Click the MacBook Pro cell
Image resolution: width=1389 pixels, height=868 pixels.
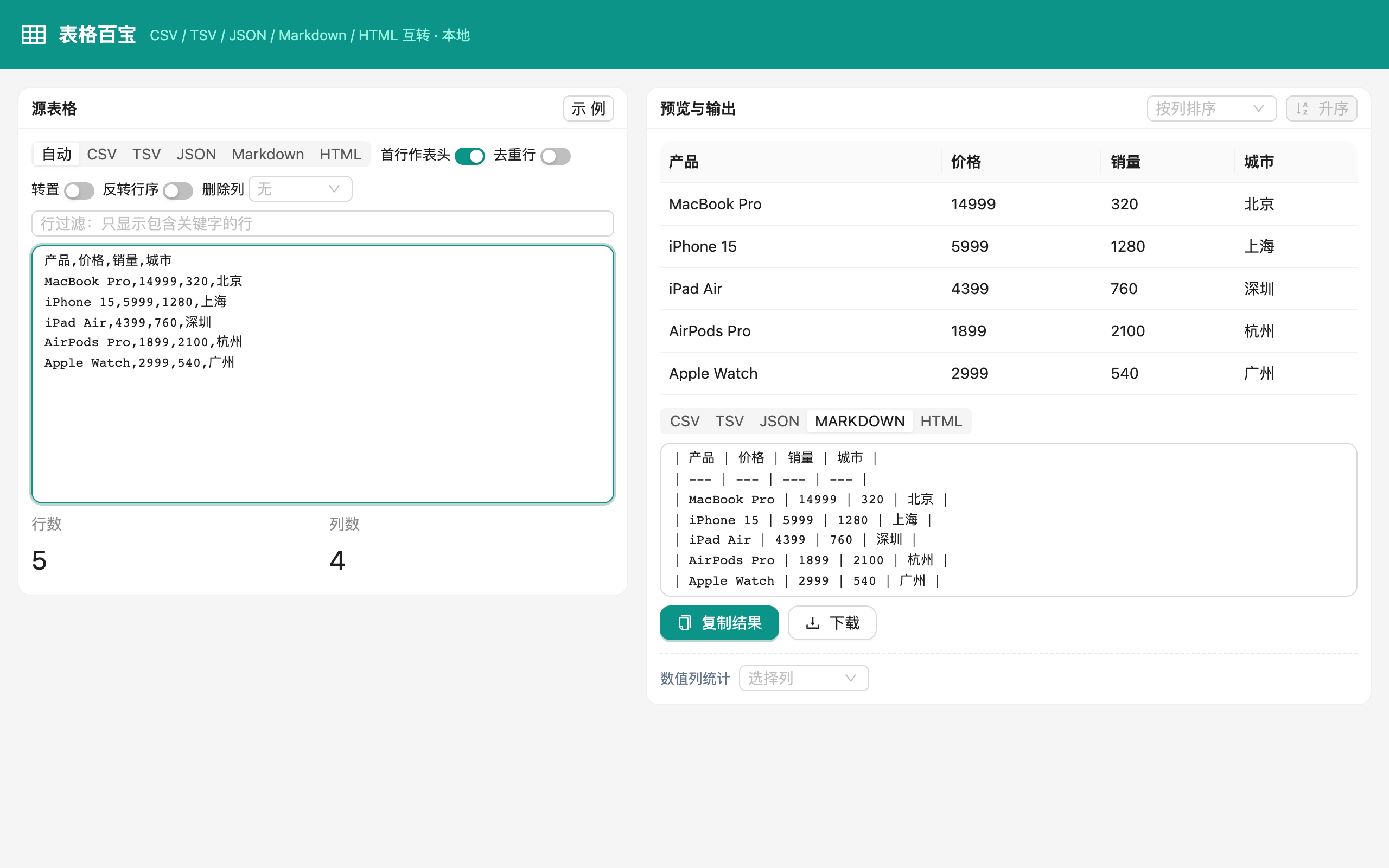tap(800, 204)
